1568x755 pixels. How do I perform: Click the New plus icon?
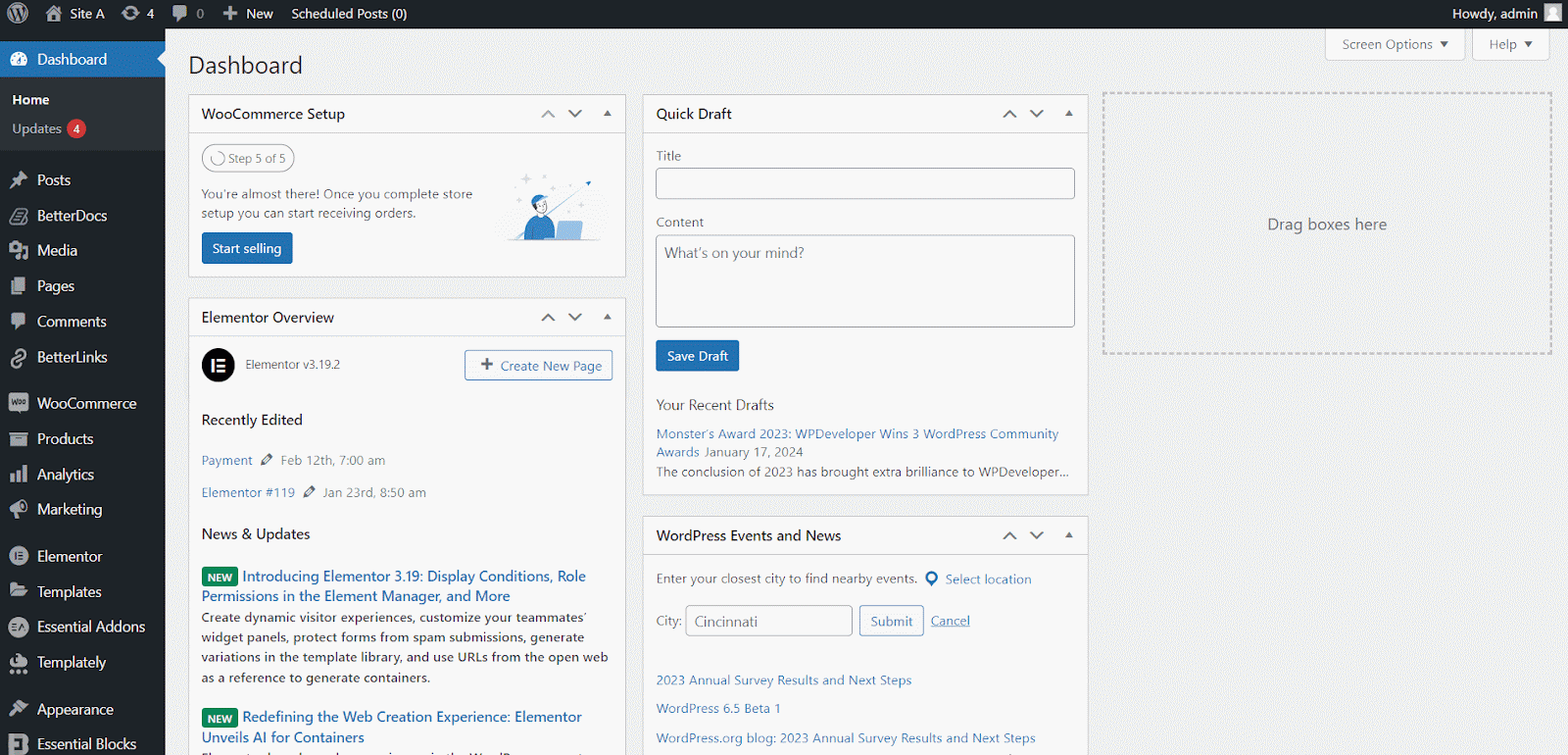coord(230,13)
